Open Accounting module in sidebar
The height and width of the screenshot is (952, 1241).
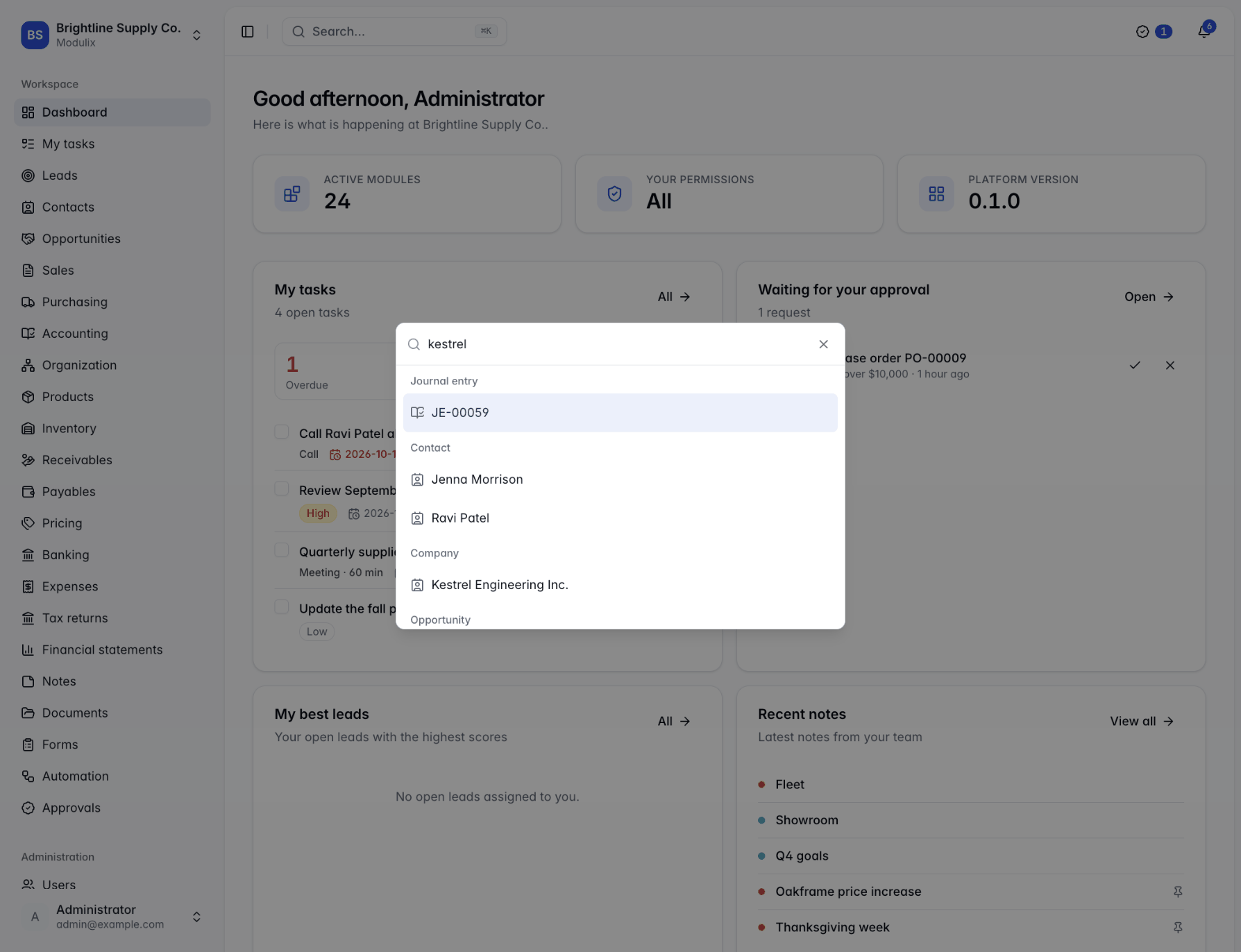tap(112, 334)
